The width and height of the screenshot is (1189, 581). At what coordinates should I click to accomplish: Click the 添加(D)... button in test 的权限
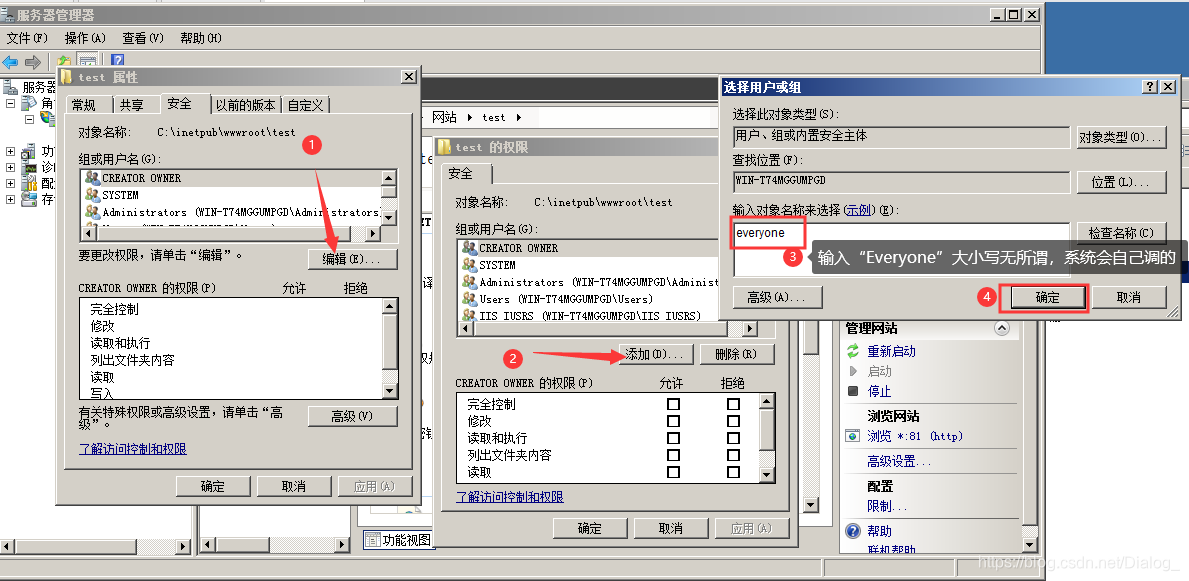(655, 353)
